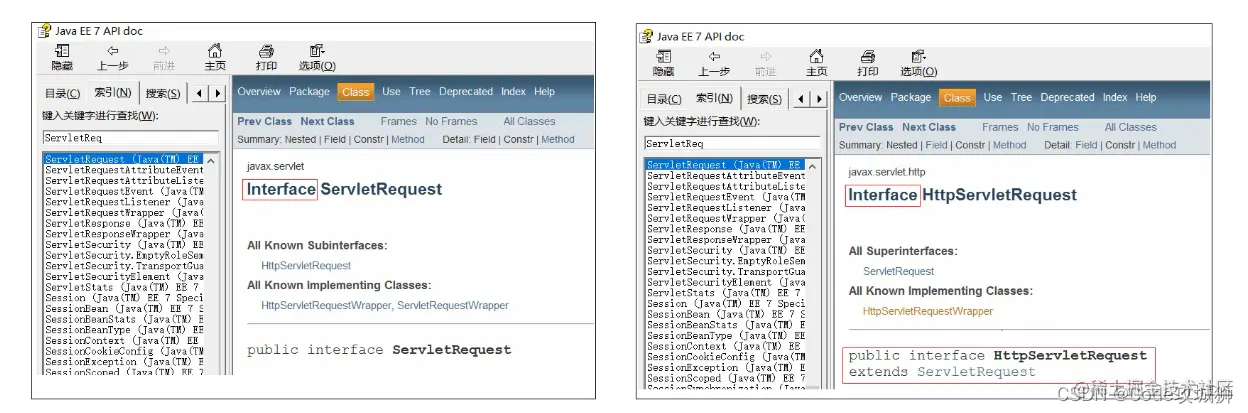Open Deprecated in HttpServletRequest doc window navbar
The height and width of the screenshot is (413, 1248).
click(1067, 97)
